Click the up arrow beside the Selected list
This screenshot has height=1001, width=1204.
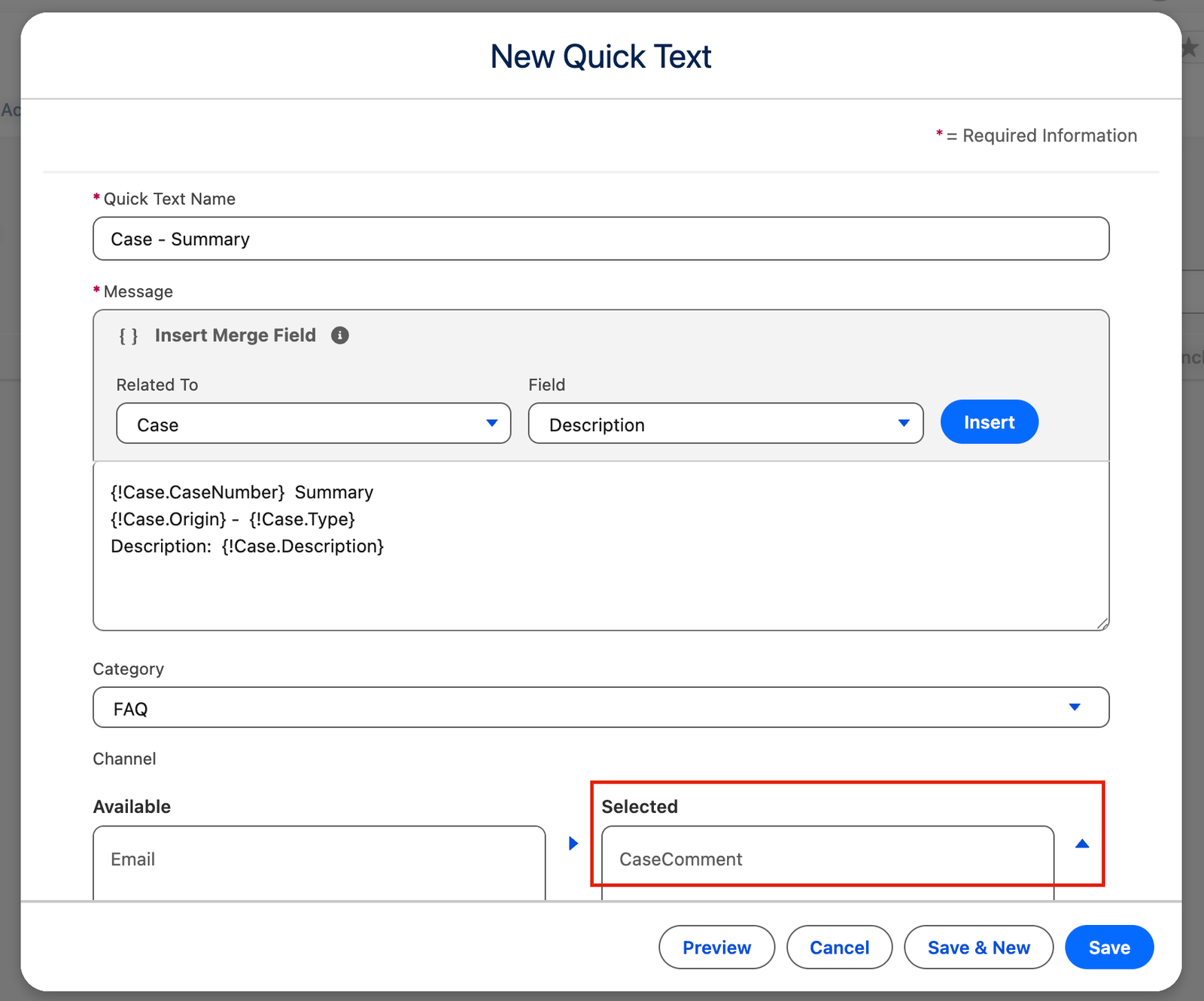pos(1082,844)
